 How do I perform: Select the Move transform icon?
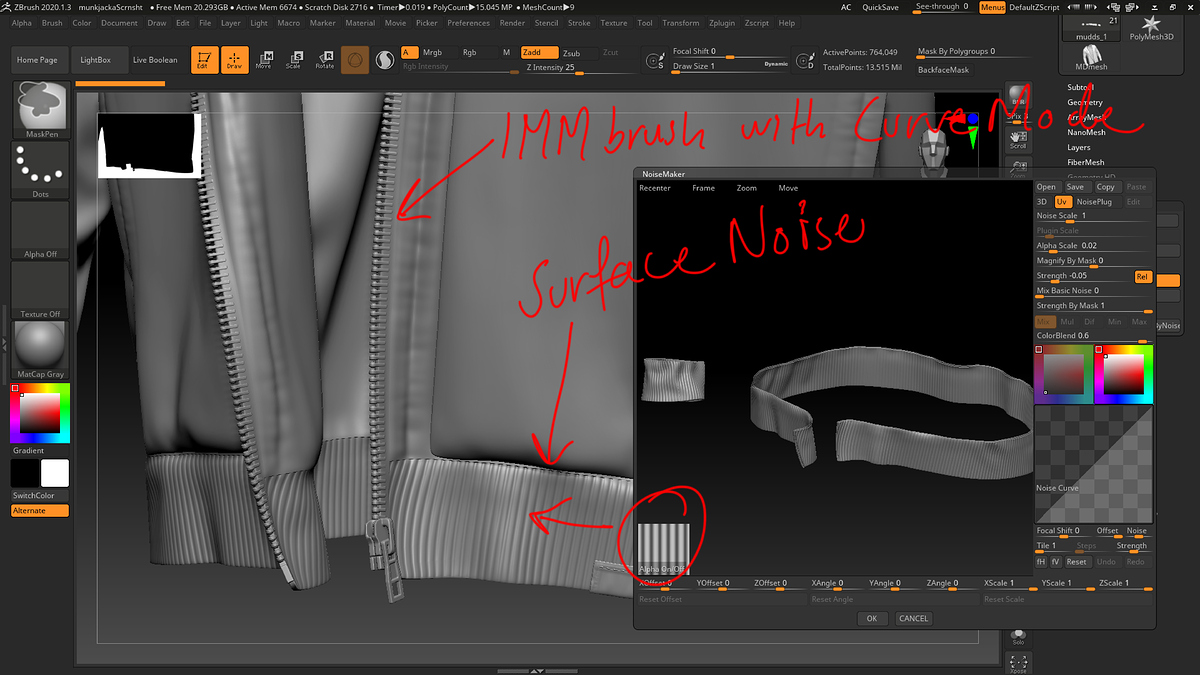[x=264, y=60]
